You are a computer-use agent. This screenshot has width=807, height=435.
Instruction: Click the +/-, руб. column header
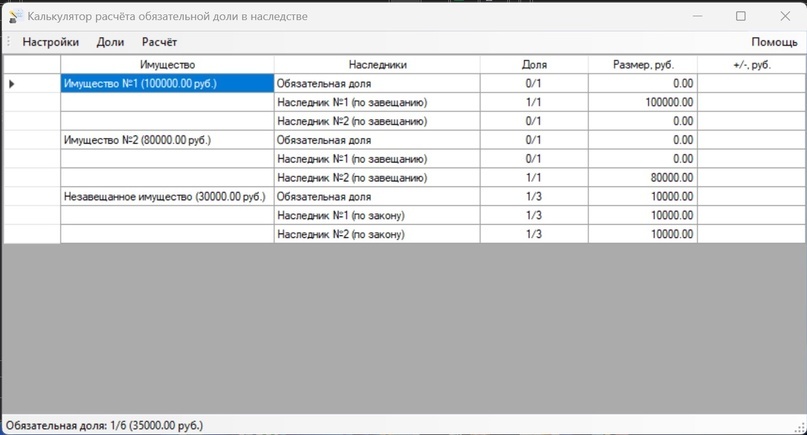752,65
